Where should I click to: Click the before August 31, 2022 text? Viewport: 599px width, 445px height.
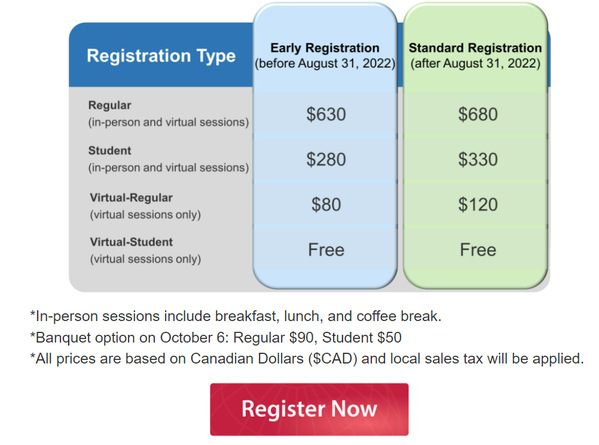pyautogui.click(x=325, y=63)
